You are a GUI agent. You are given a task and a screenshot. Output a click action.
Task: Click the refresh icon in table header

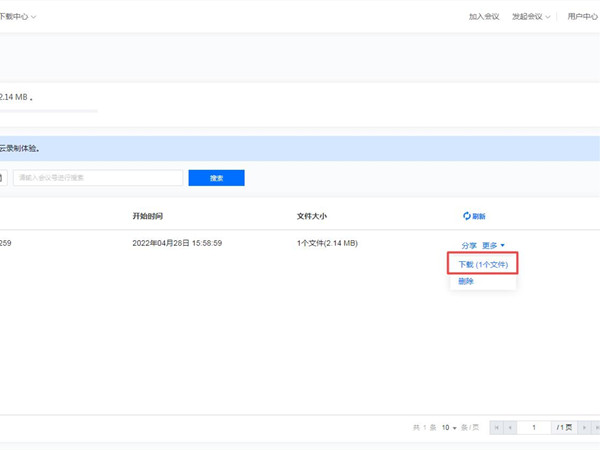tap(467, 216)
